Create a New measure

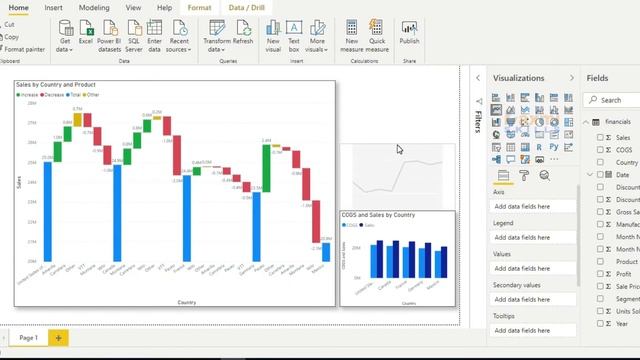click(351, 36)
